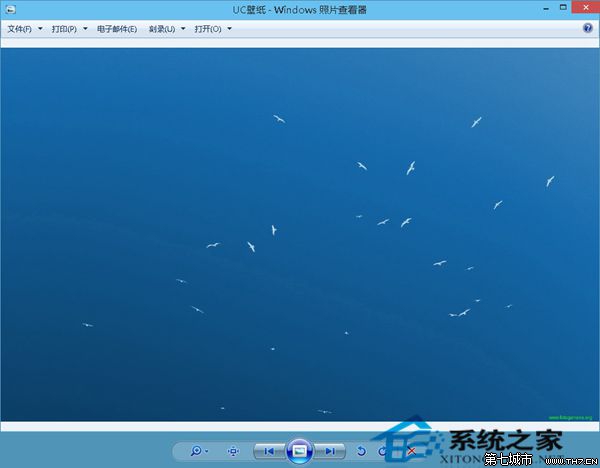Click the 电子邮件(E) menu item
Viewport: 600px width, 468px height.
click(x=117, y=29)
